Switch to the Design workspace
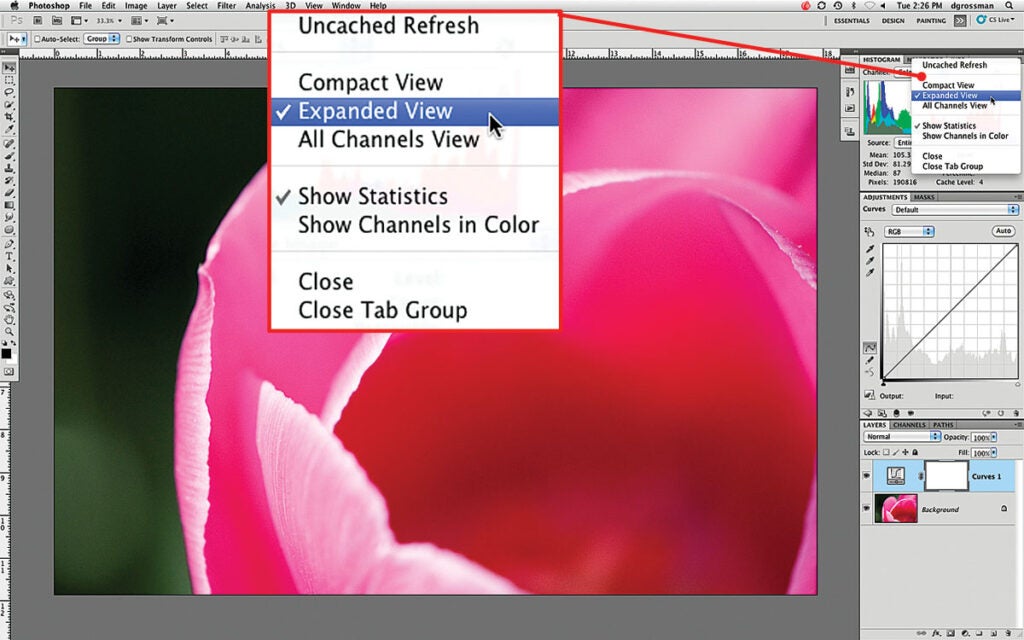Viewport: 1024px width, 640px height. coord(893,21)
